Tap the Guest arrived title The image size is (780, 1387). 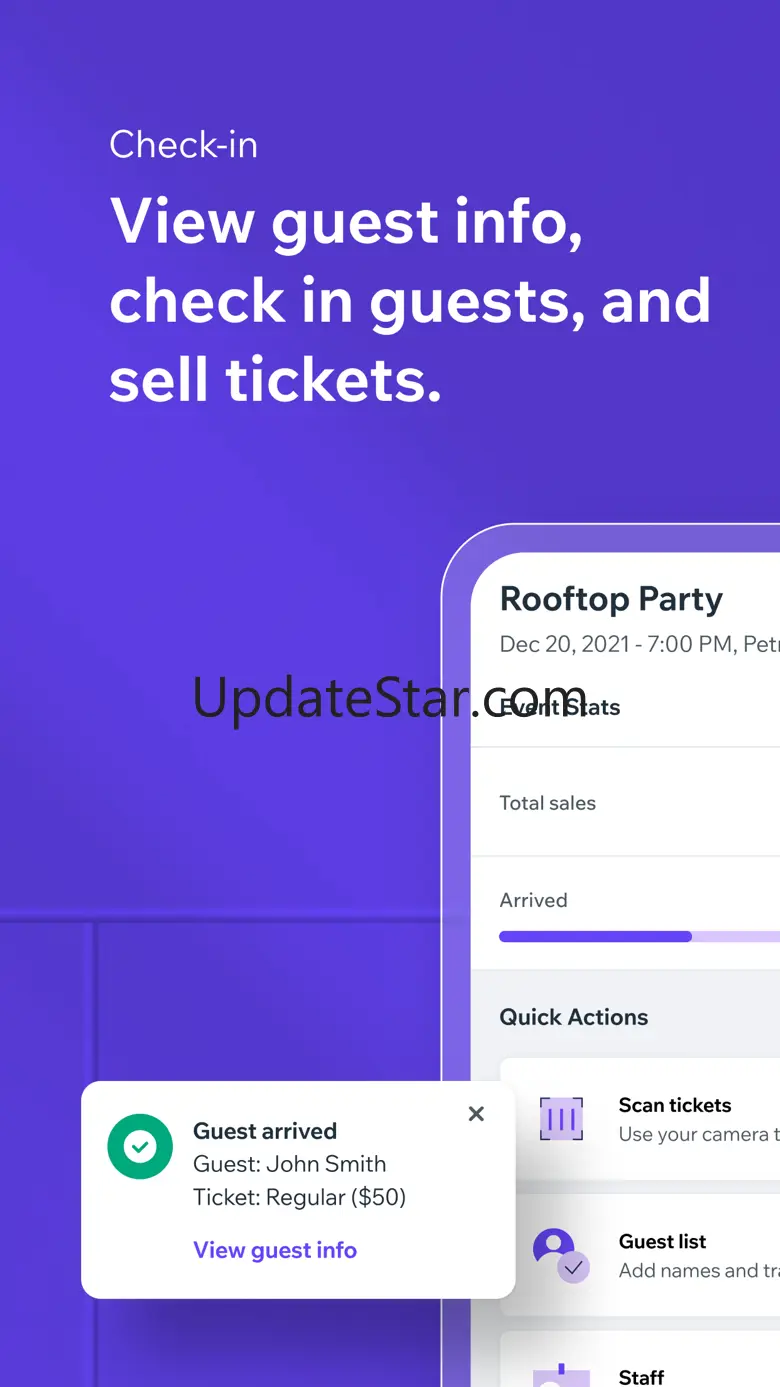[x=265, y=1131]
